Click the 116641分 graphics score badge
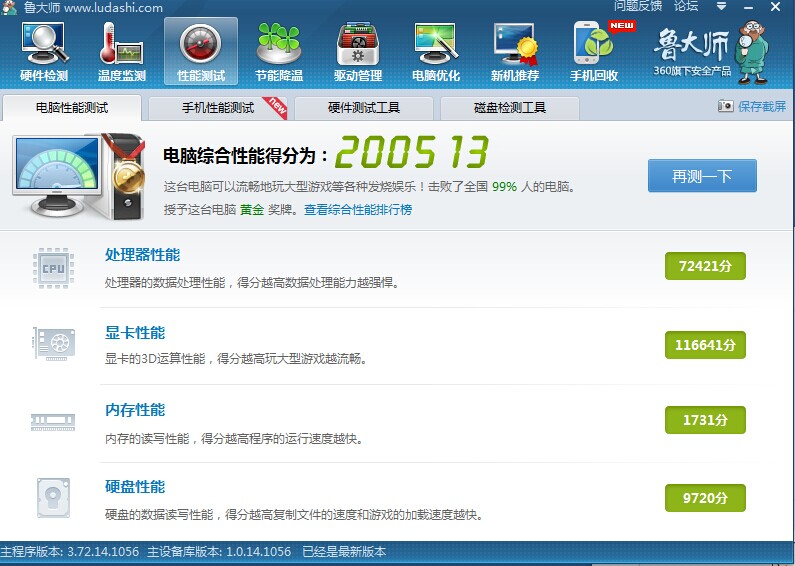 coord(705,345)
